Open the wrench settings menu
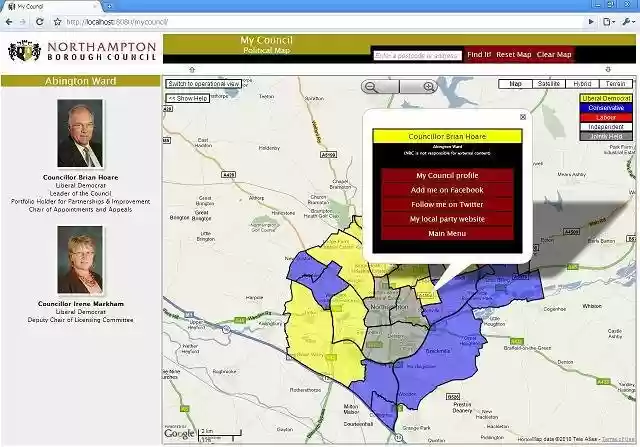 628,22
